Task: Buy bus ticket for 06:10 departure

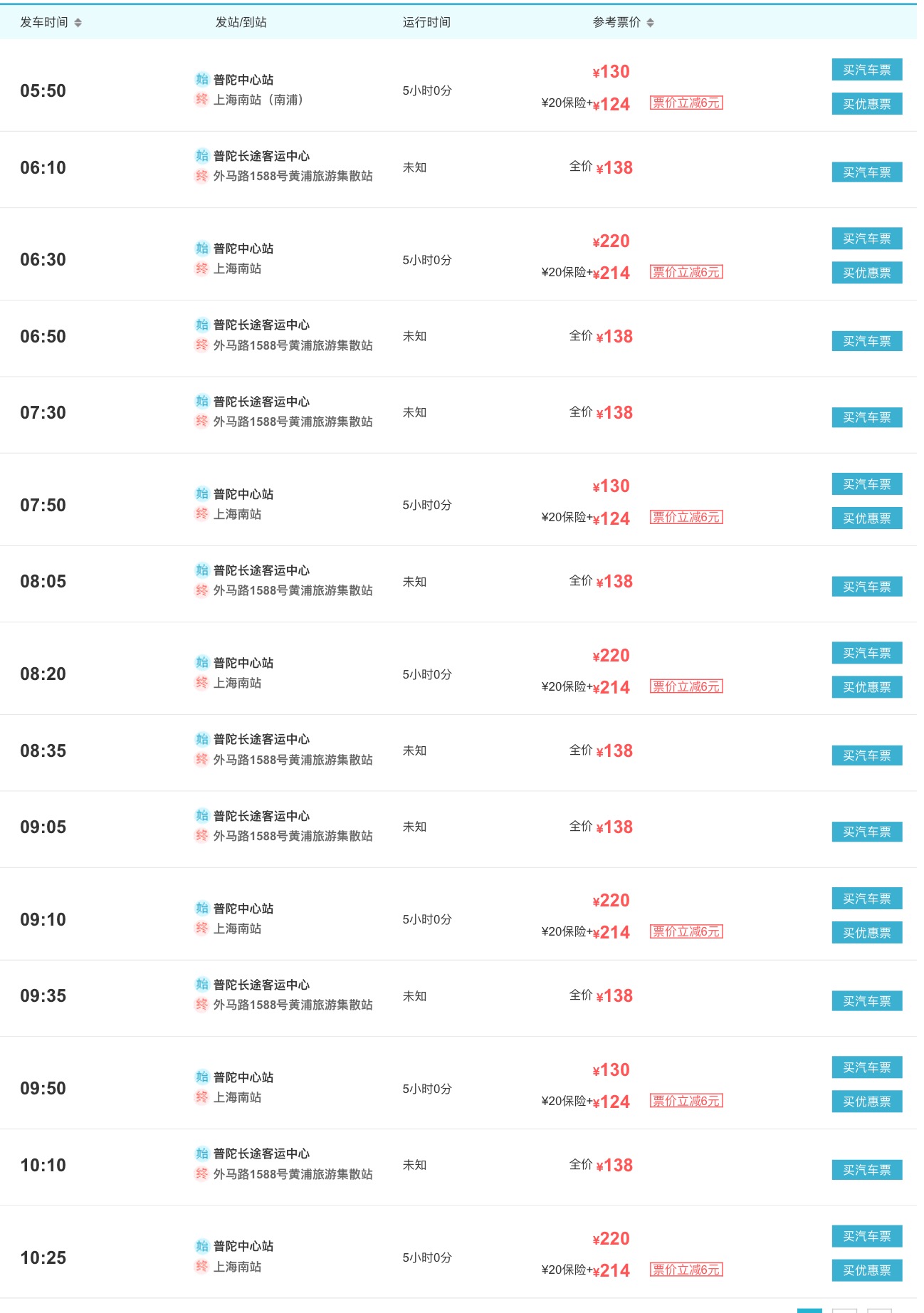Action: [x=867, y=172]
